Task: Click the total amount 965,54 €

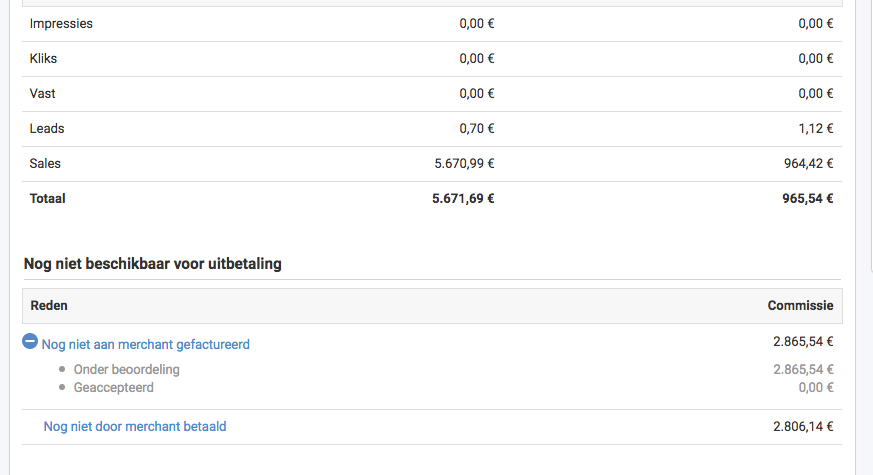Action: point(807,199)
